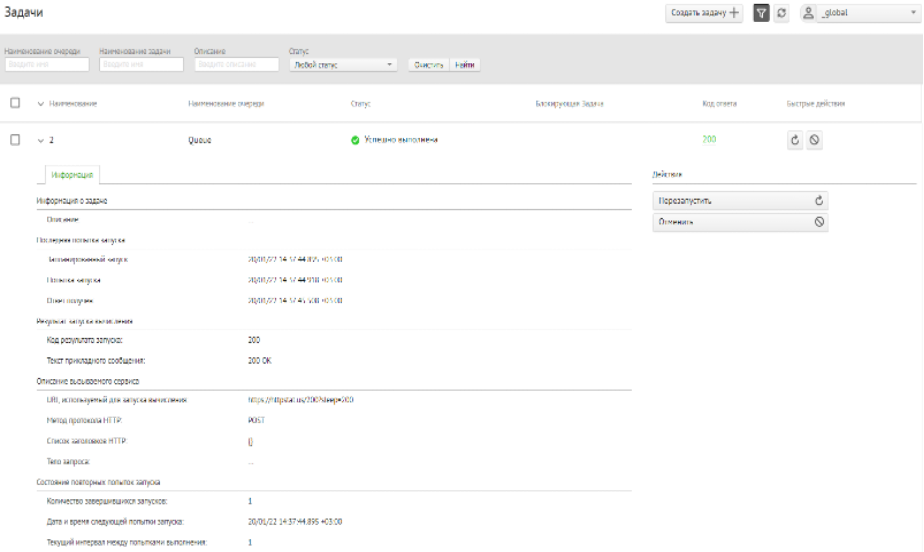
Task: Focus the 'Наименование очереди' filter field
Action: click(47, 64)
